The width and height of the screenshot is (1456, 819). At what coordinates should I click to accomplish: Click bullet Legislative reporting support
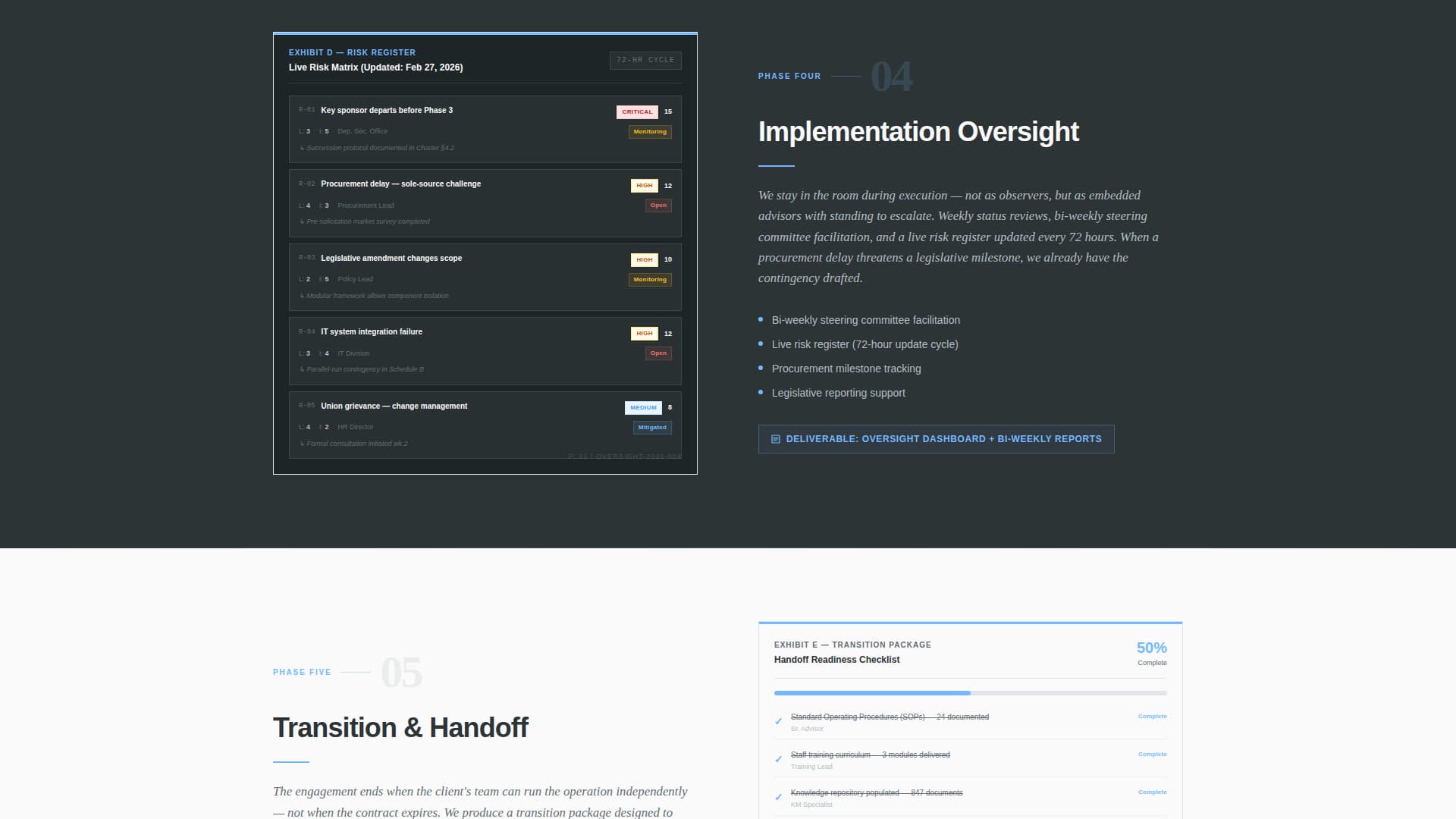(x=839, y=394)
